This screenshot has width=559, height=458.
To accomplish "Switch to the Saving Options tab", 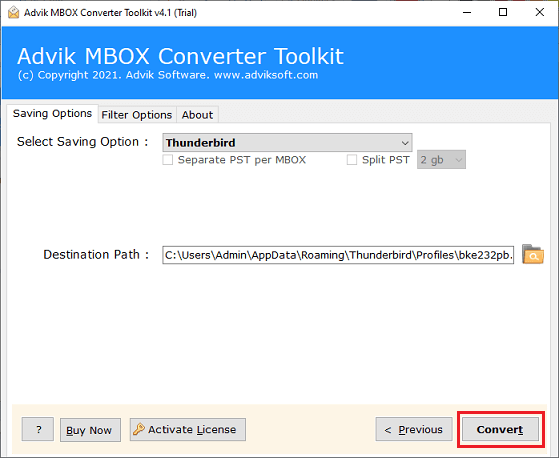I will point(52,113).
